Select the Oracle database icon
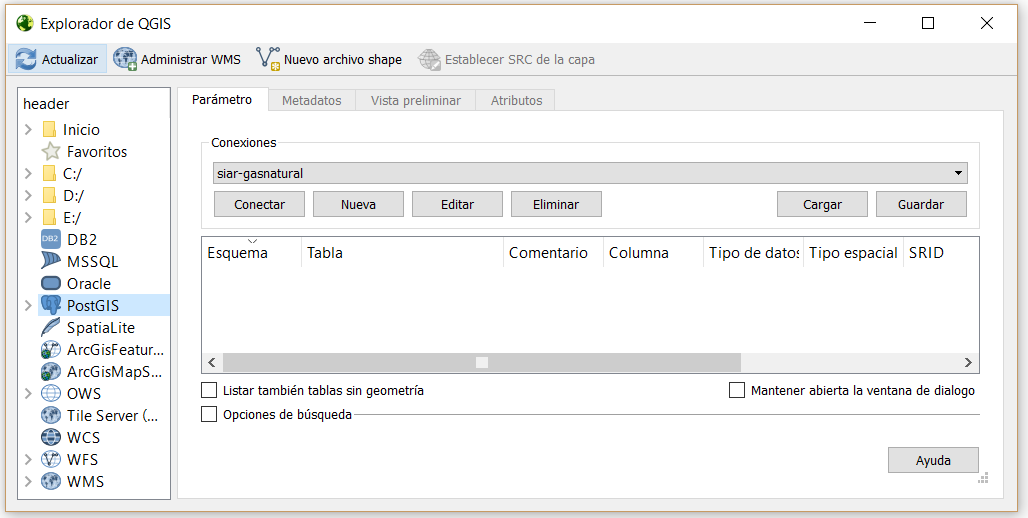Viewport: 1028px width, 518px height. 50,283
